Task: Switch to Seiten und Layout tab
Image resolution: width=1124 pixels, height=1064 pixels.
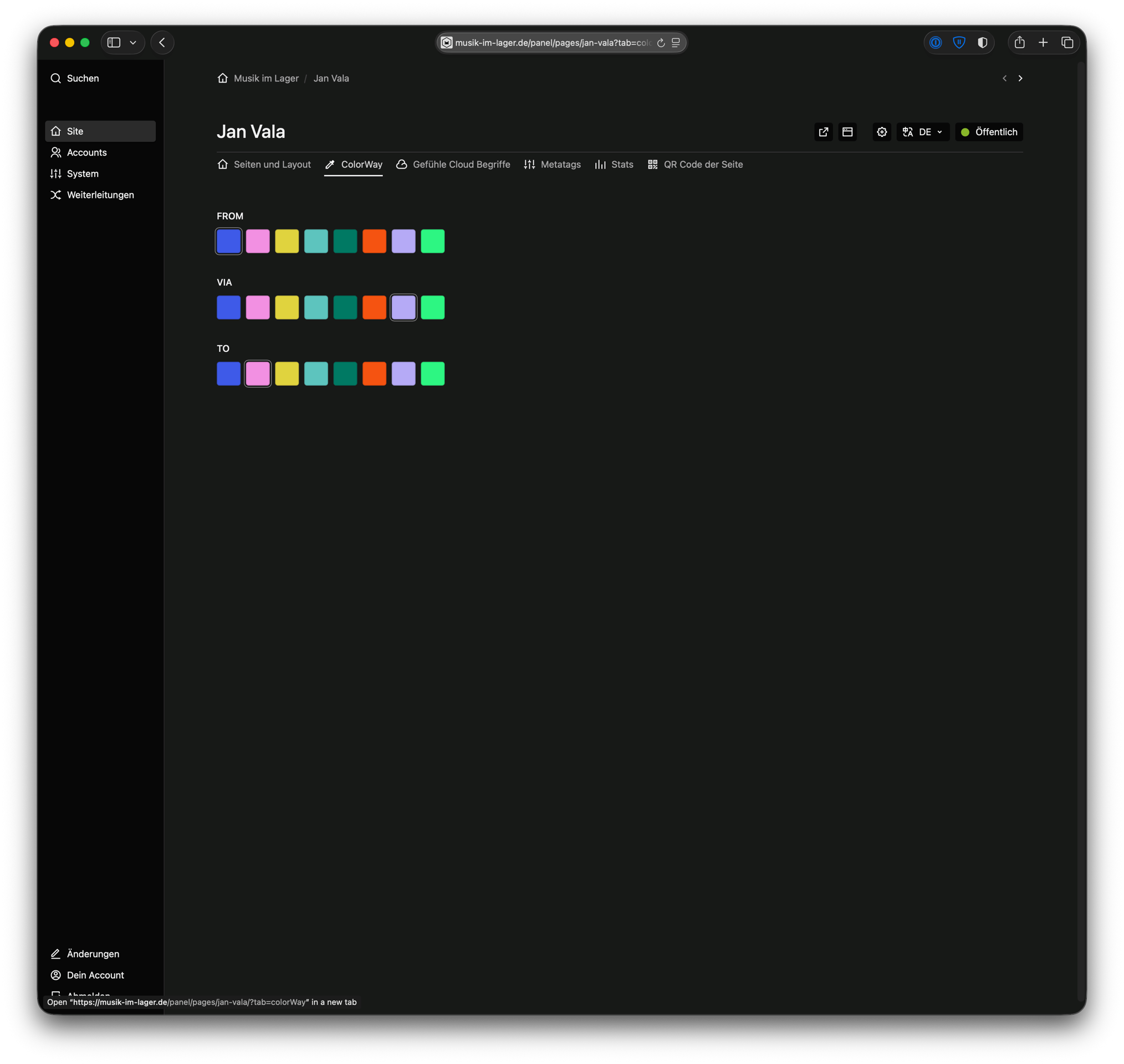Action: (264, 165)
